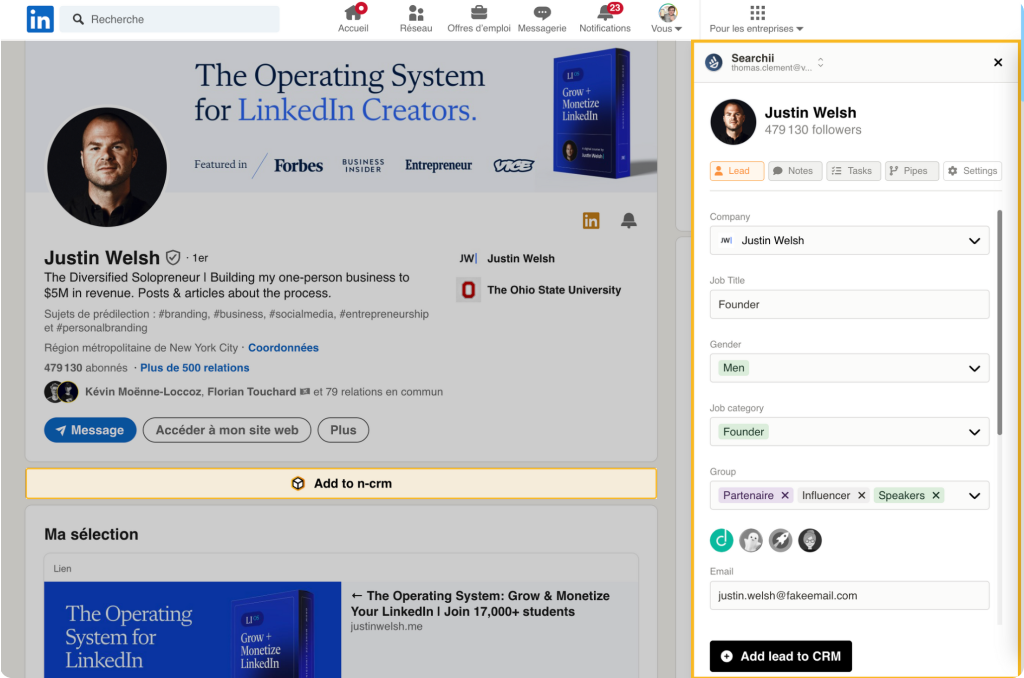Viewport: 1024px width, 678px height.
Task: Open The Ohio State University link
Action: (x=554, y=290)
